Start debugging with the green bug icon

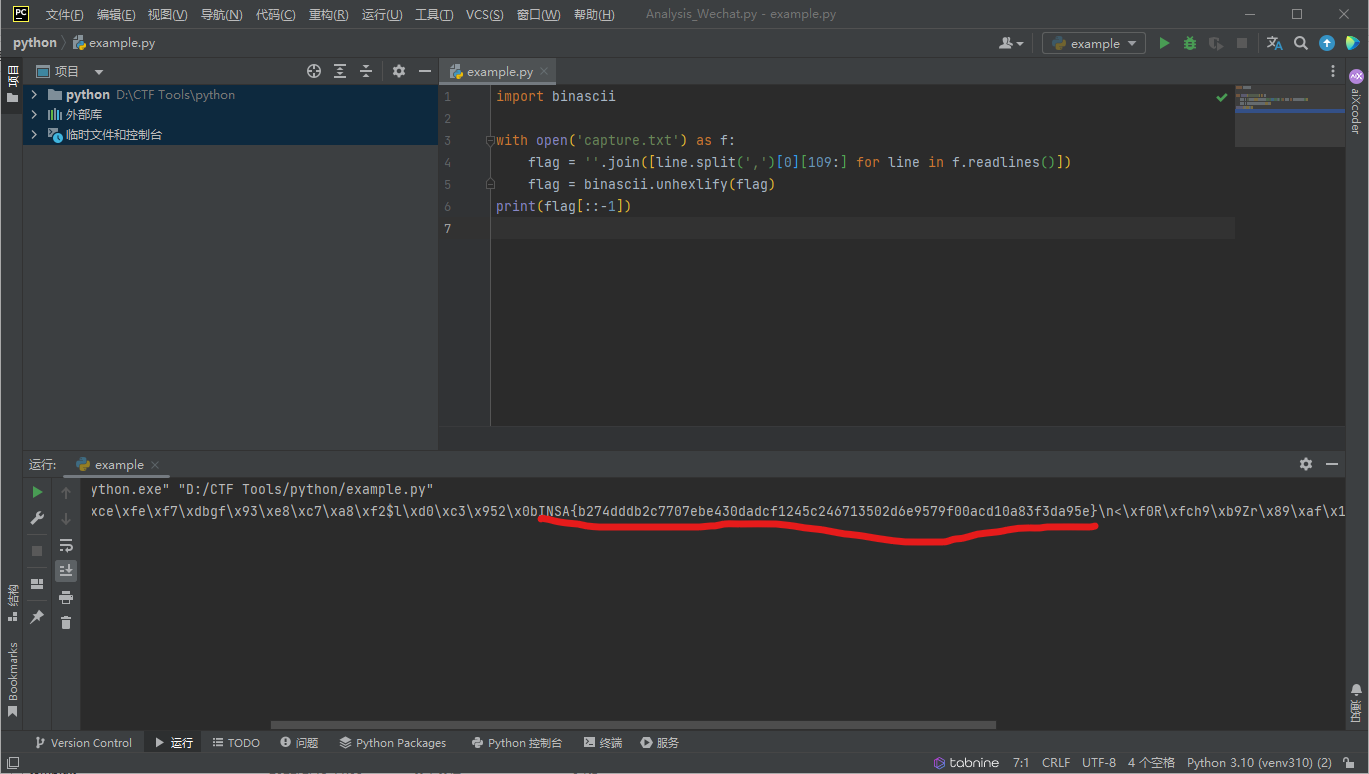point(1190,43)
